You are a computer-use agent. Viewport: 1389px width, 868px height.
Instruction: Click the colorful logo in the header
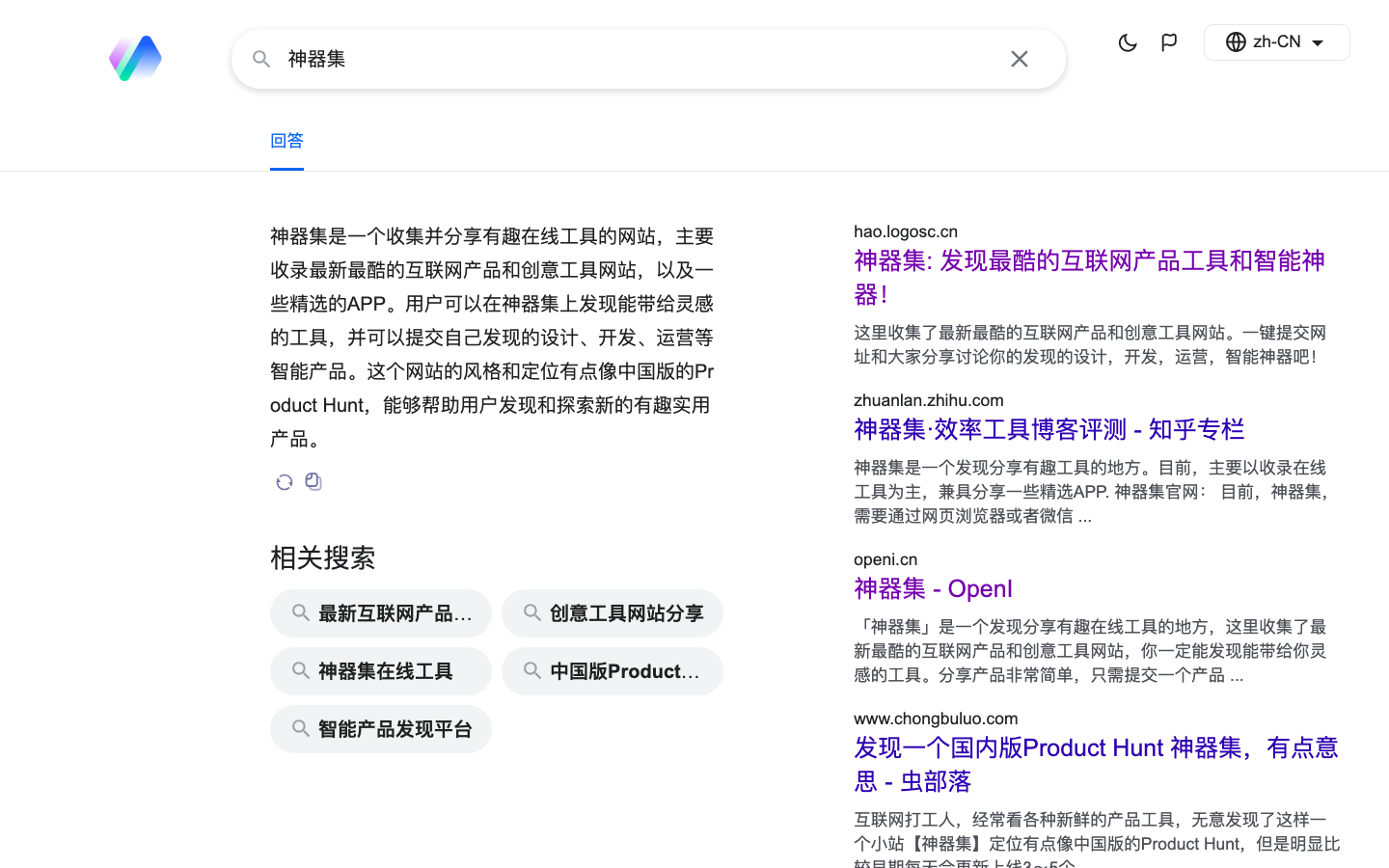(x=135, y=59)
